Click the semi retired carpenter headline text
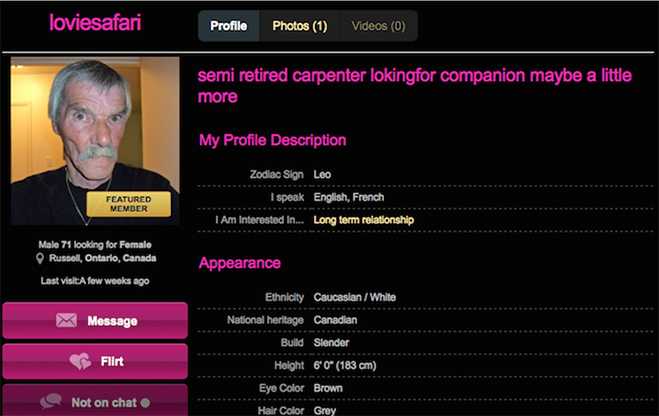This screenshot has width=659, height=416. (x=414, y=86)
